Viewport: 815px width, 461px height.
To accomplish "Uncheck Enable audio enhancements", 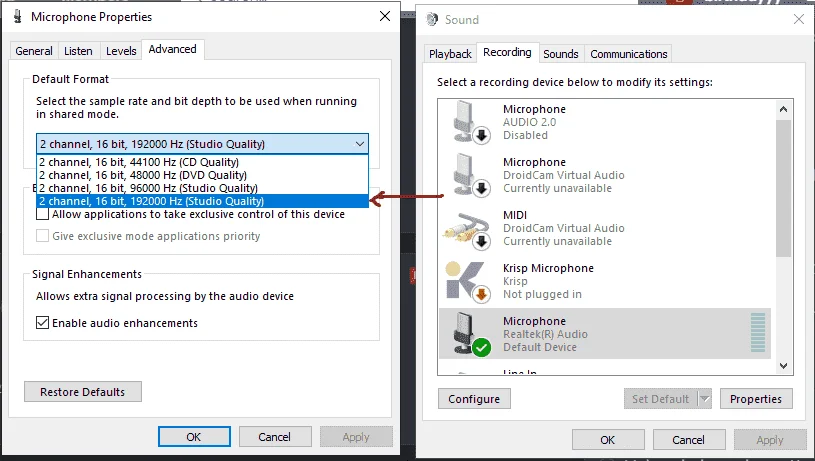I will pyautogui.click(x=43, y=322).
